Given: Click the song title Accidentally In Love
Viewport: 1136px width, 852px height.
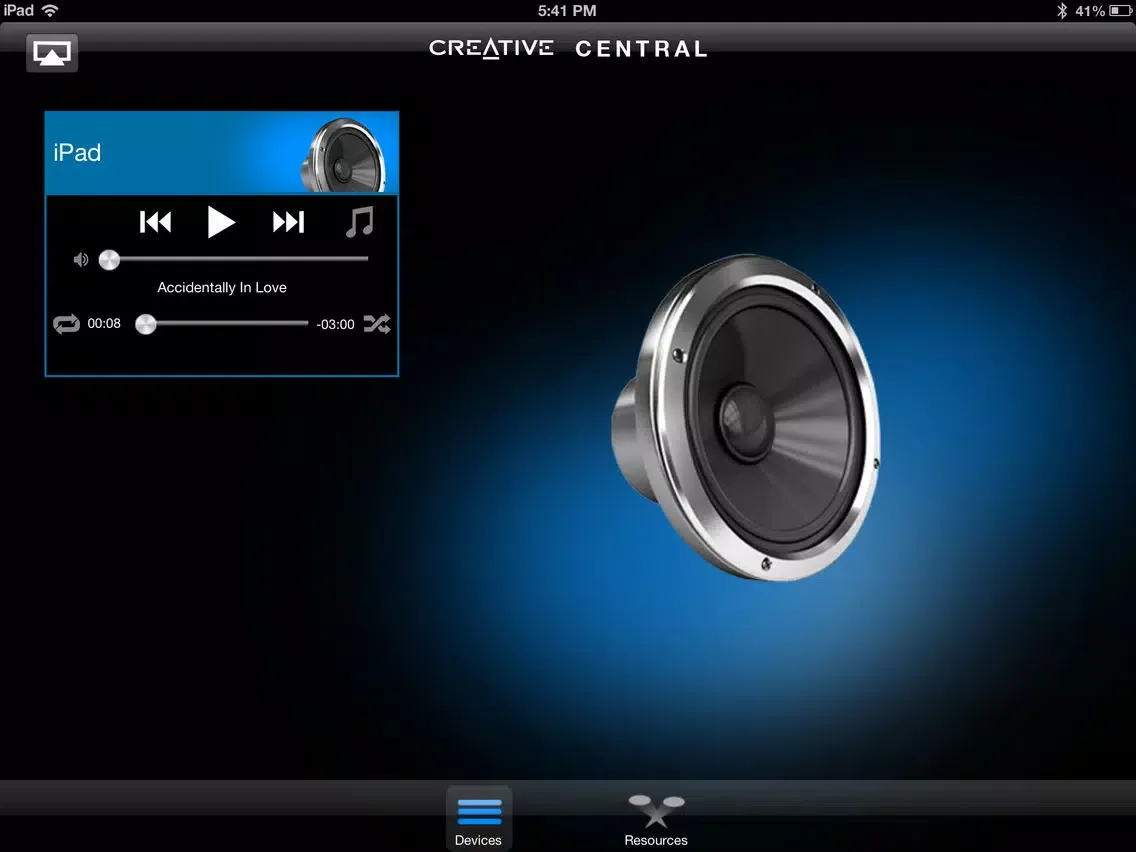Looking at the screenshot, I should [x=222, y=288].
